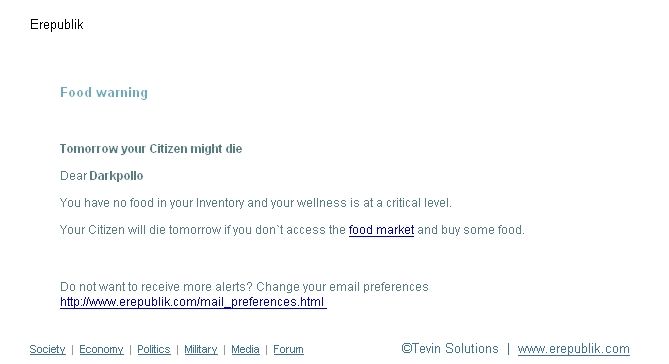
Task: Click the and buy some food text
Action: point(471,230)
